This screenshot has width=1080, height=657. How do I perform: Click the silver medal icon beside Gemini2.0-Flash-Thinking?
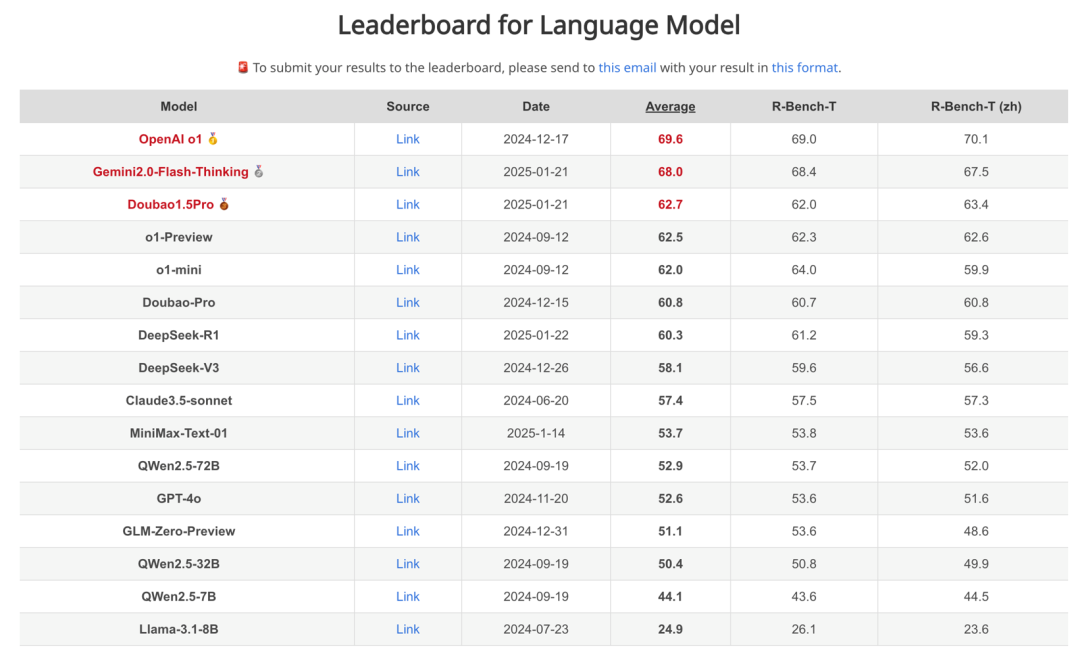click(x=259, y=171)
